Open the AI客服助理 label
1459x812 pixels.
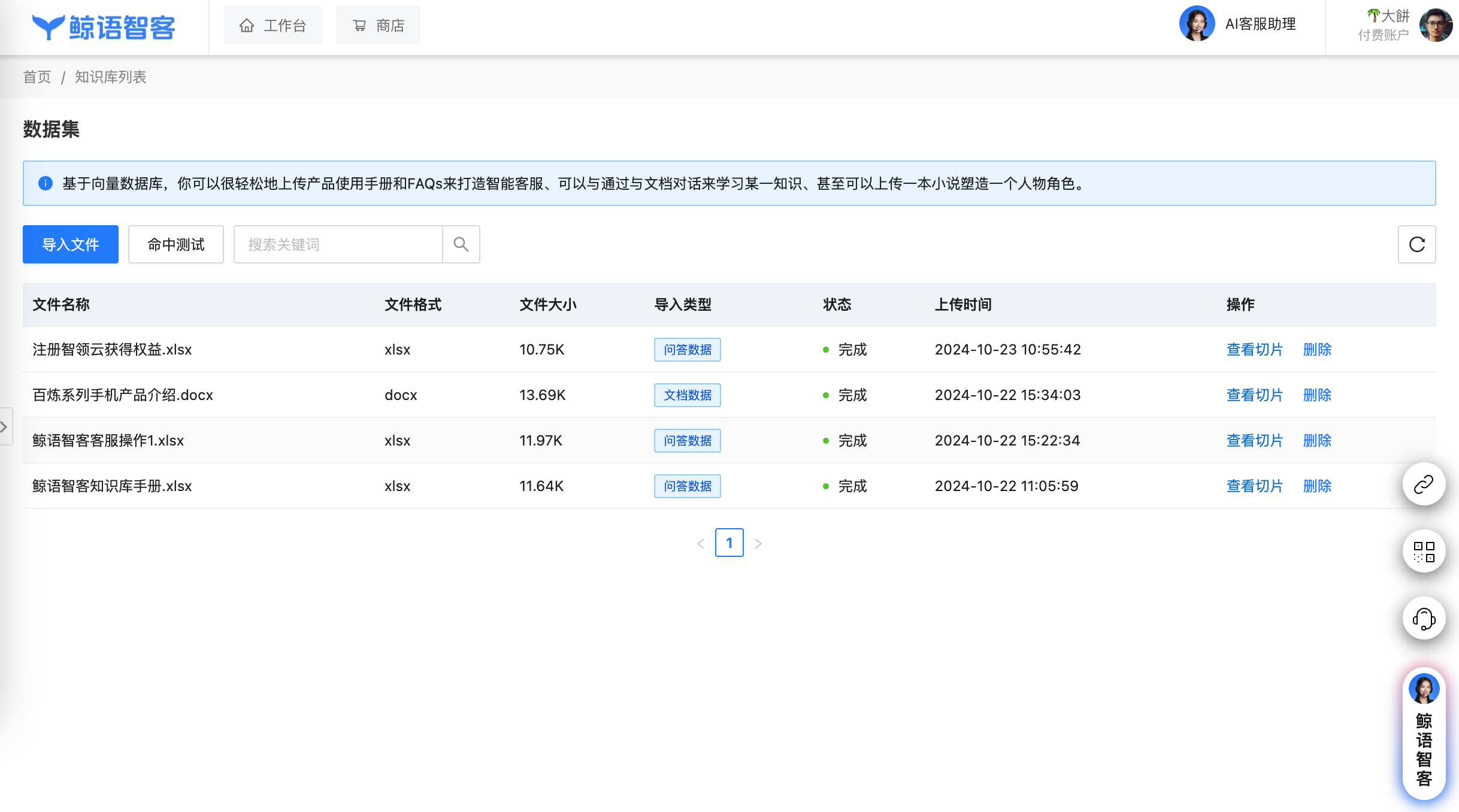coord(1260,24)
